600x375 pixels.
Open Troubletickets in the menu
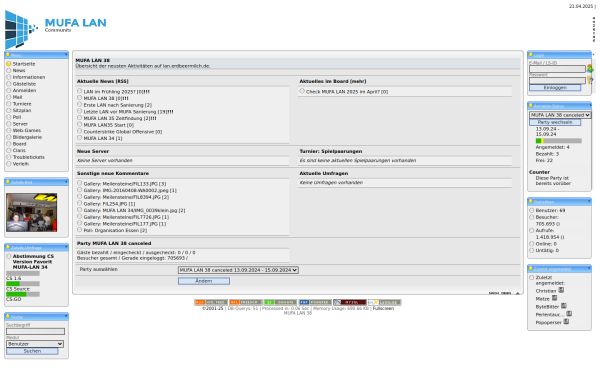point(28,157)
